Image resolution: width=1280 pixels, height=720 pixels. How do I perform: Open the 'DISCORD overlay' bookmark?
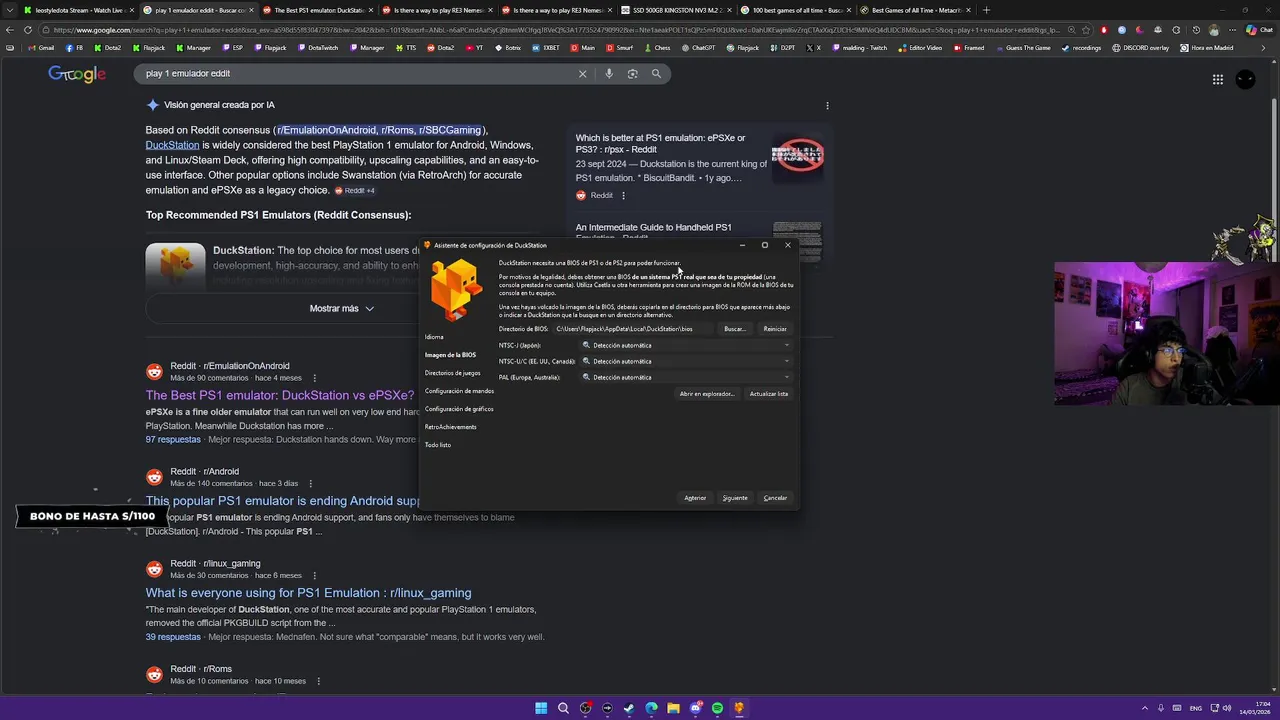point(1139,48)
